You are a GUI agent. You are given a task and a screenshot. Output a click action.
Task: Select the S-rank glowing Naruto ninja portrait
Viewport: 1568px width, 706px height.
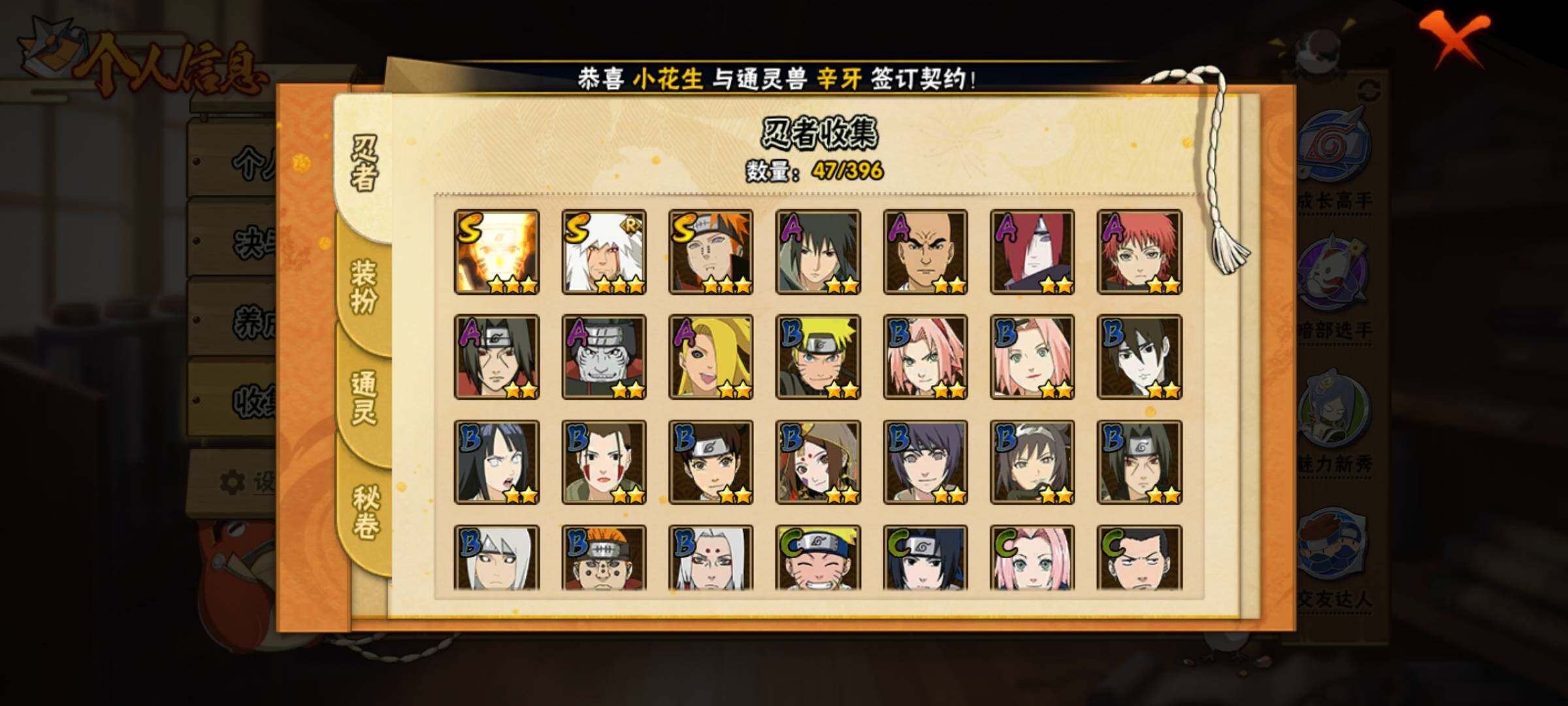pos(497,252)
